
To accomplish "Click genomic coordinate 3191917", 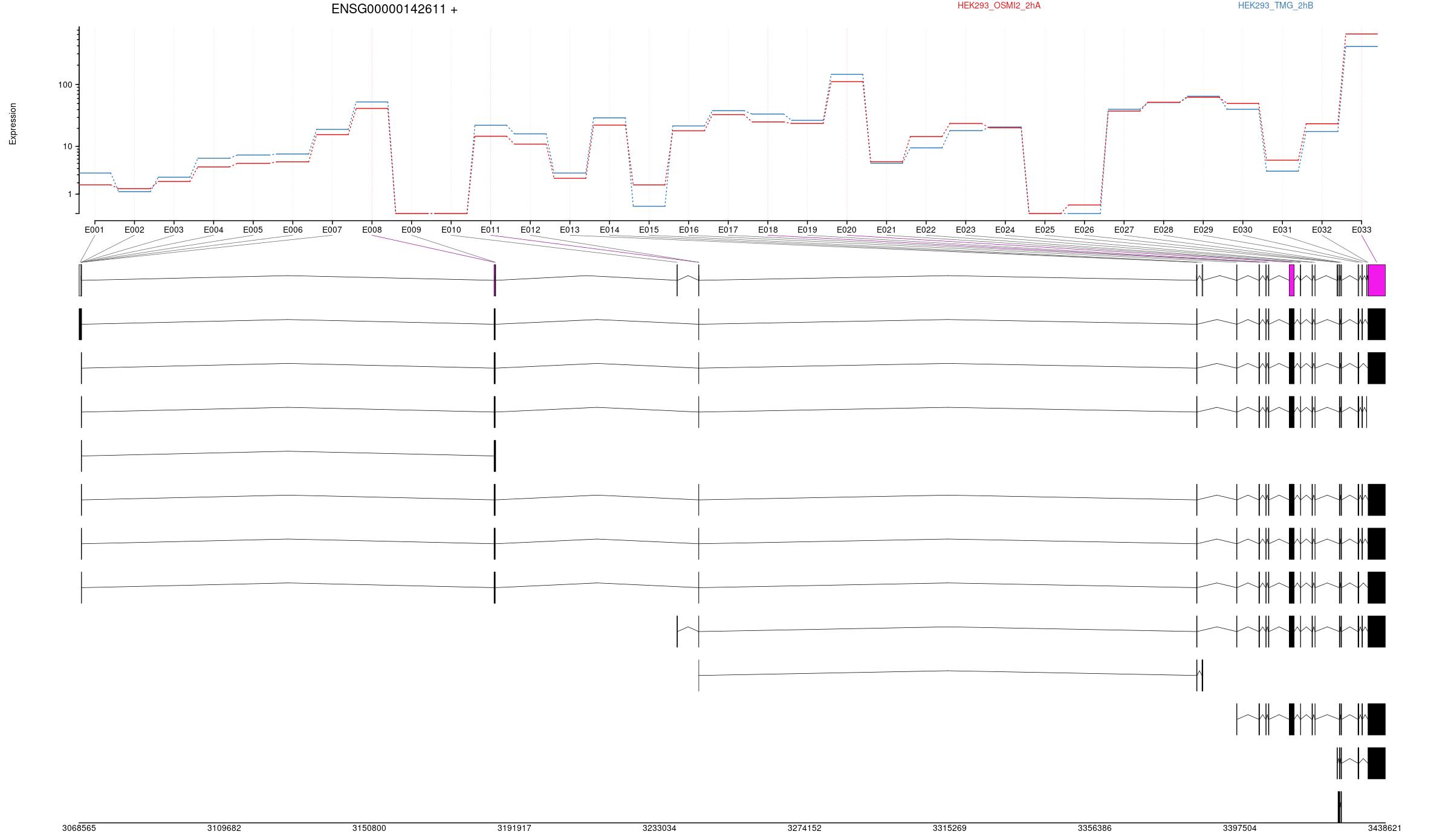I will 515,828.
